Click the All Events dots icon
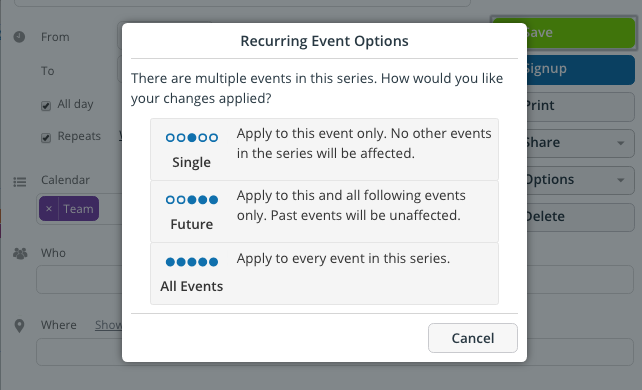The image size is (642, 390). (192, 262)
